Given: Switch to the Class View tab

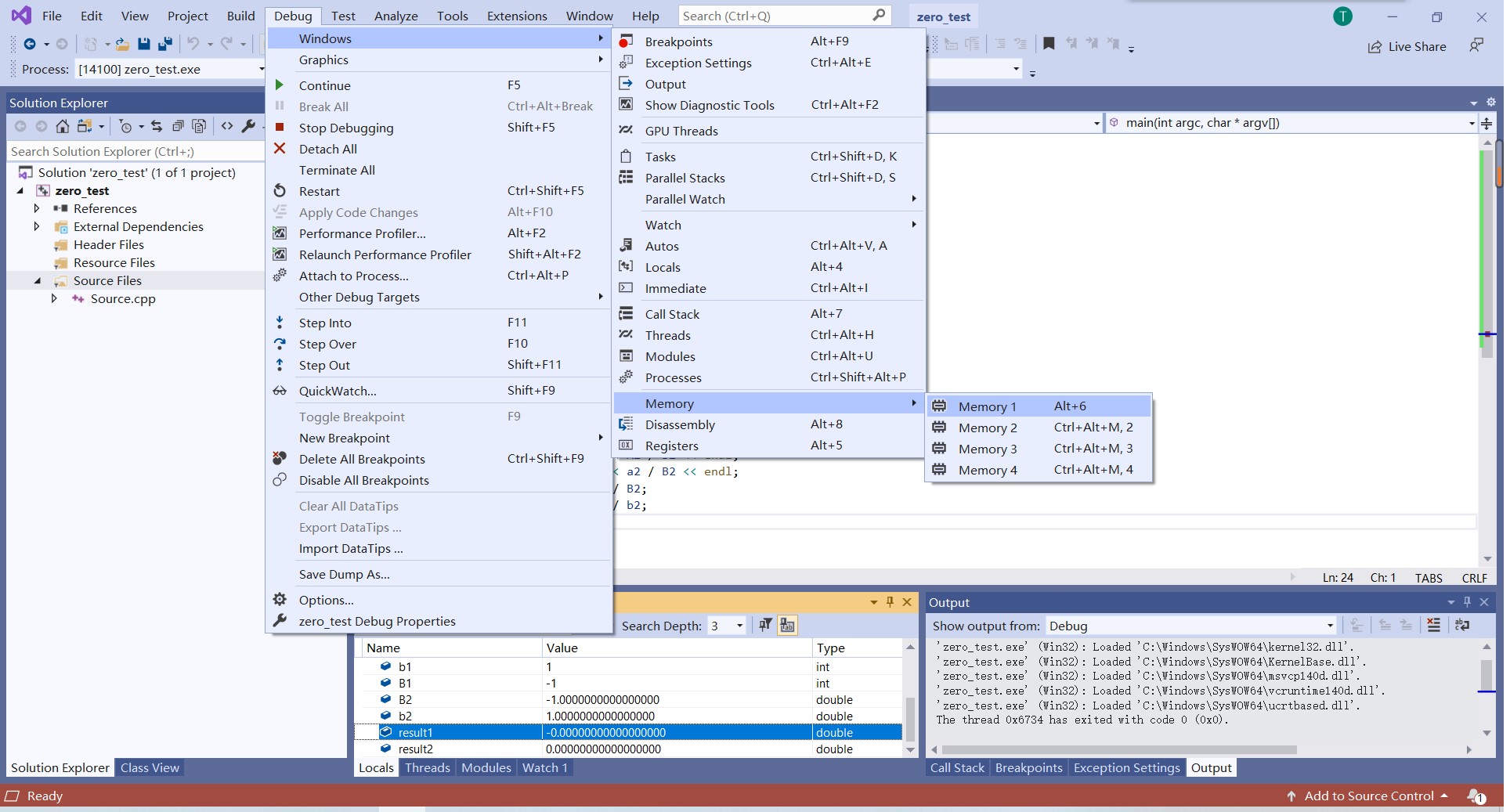Looking at the screenshot, I should pyautogui.click(x=150, y=768).
